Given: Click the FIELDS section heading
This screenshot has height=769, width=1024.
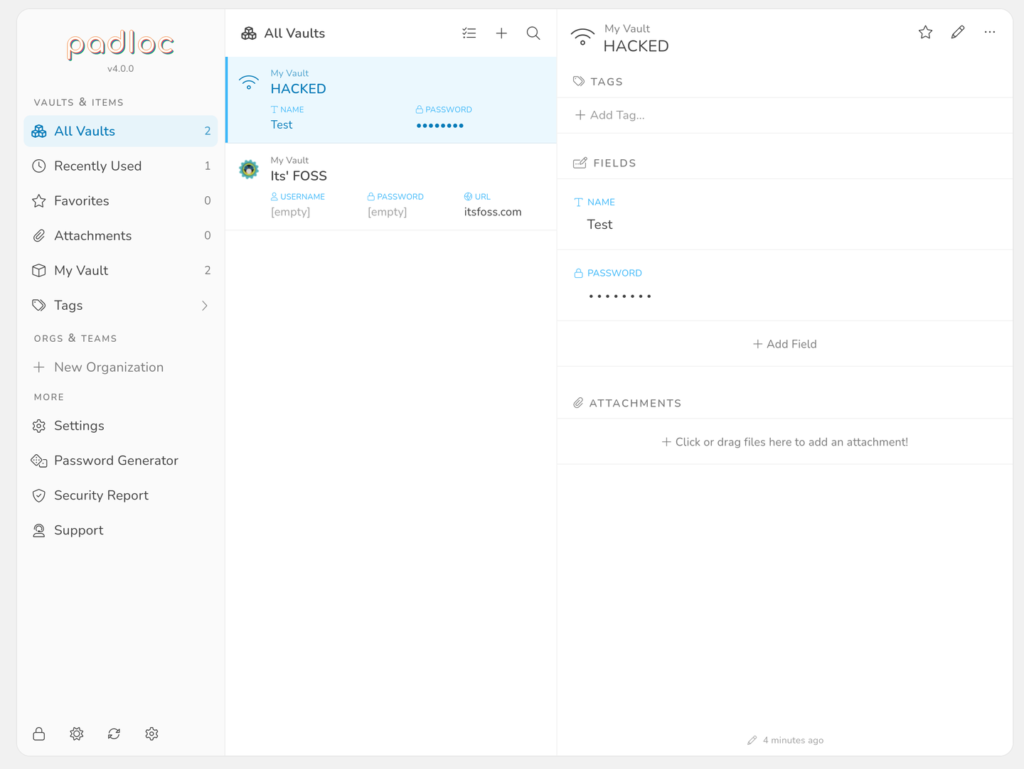Looking at the screenshot, I should click(614, 163).
